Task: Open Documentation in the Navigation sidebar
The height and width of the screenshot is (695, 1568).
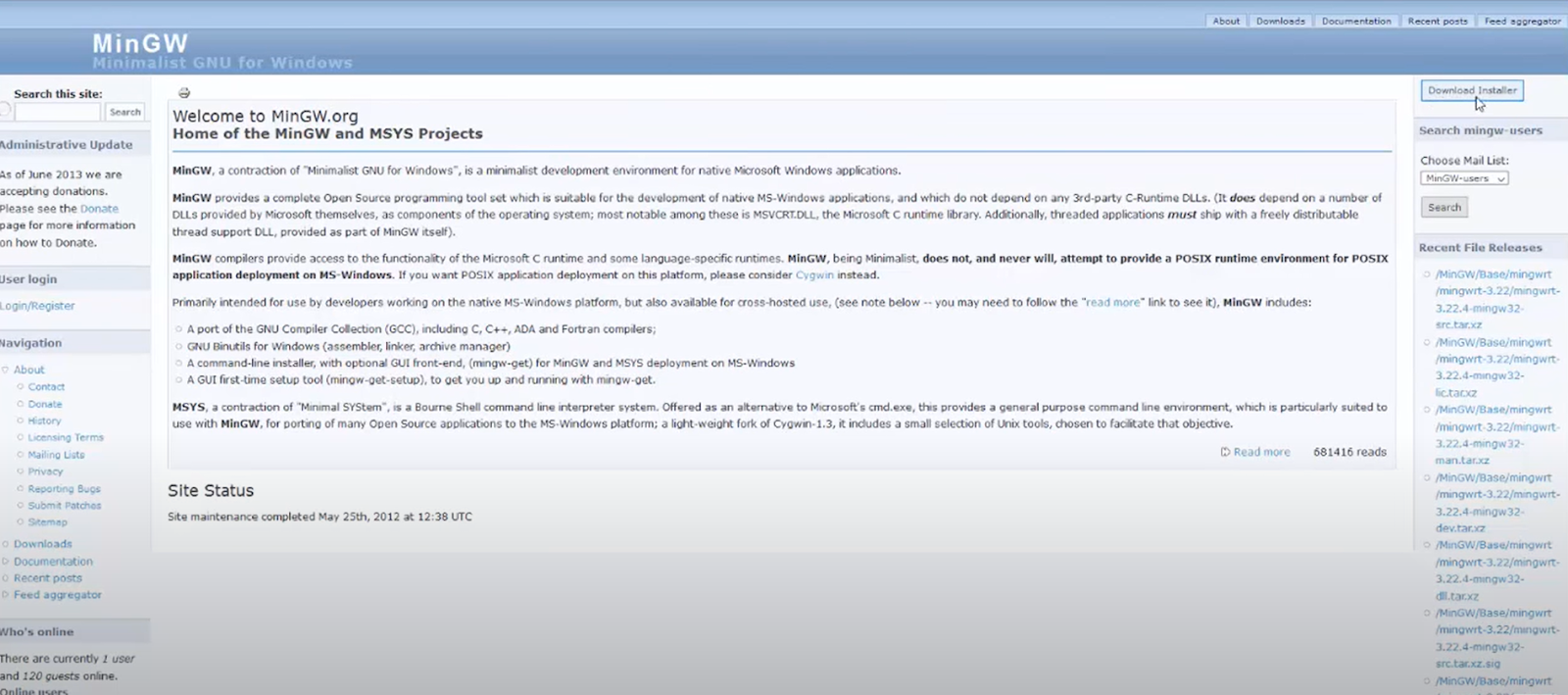Action: tap(53, 562)
